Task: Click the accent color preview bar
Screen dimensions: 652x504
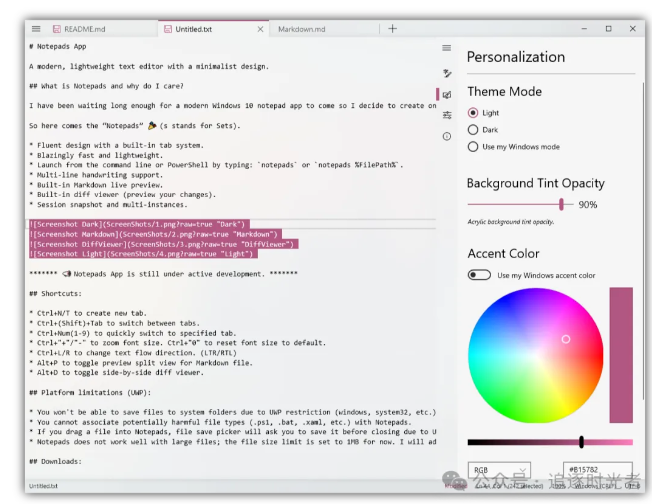Action: coord(621,355)
